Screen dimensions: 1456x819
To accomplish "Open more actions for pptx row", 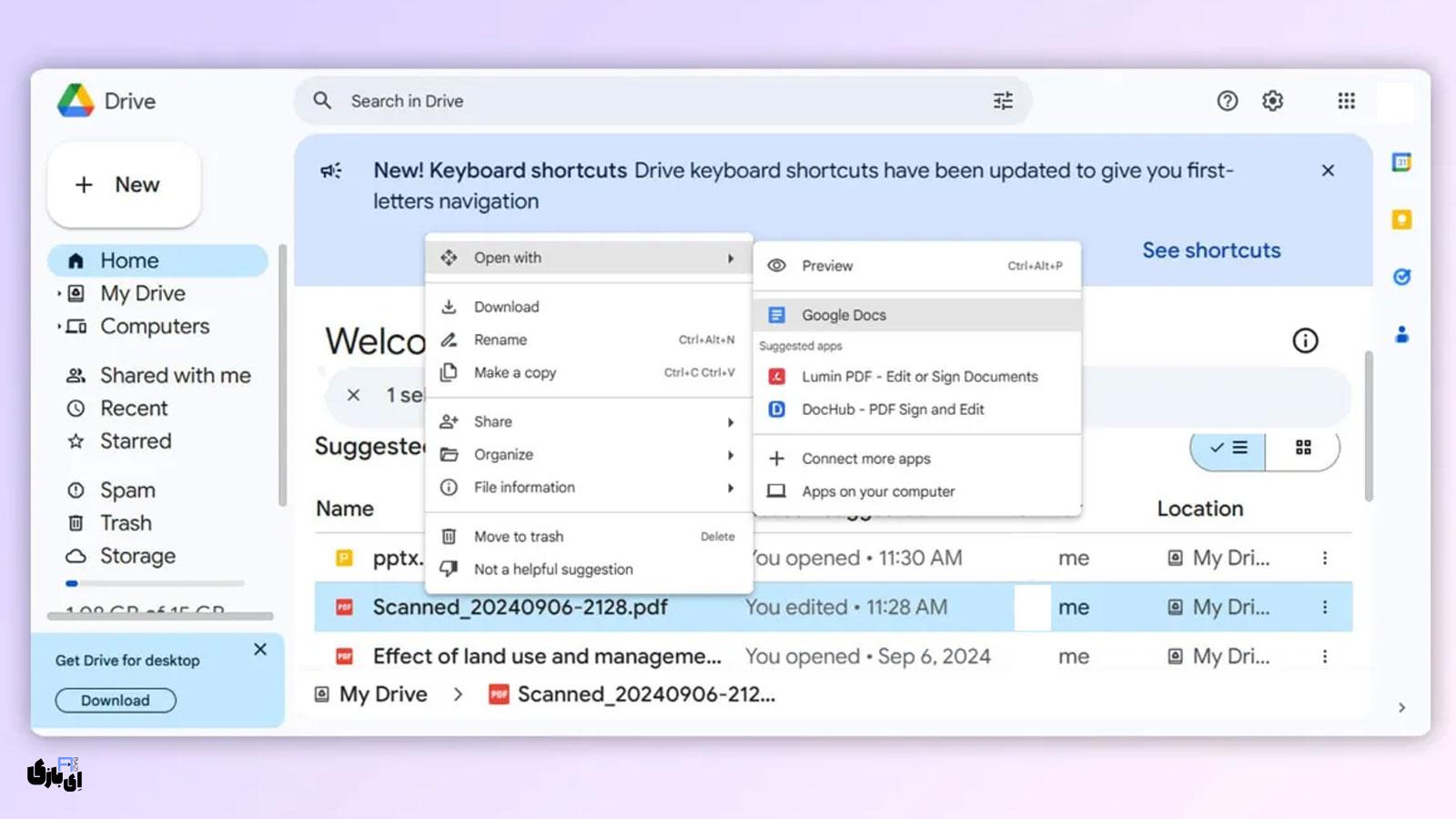I will (x=1325, y=558).
